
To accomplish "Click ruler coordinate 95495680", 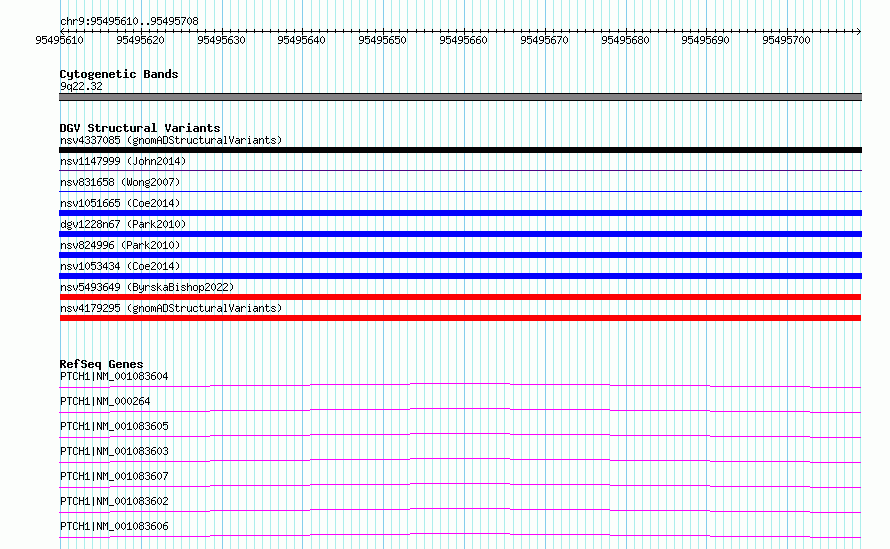I will point(625,40).
